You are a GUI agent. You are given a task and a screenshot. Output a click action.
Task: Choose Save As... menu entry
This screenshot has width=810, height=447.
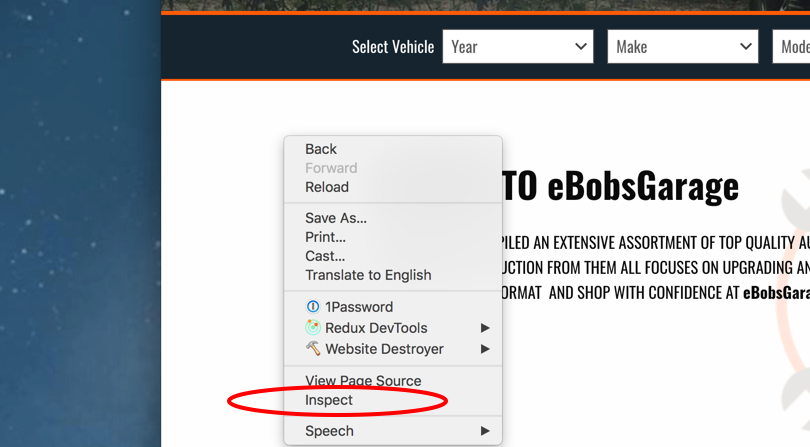393,218
